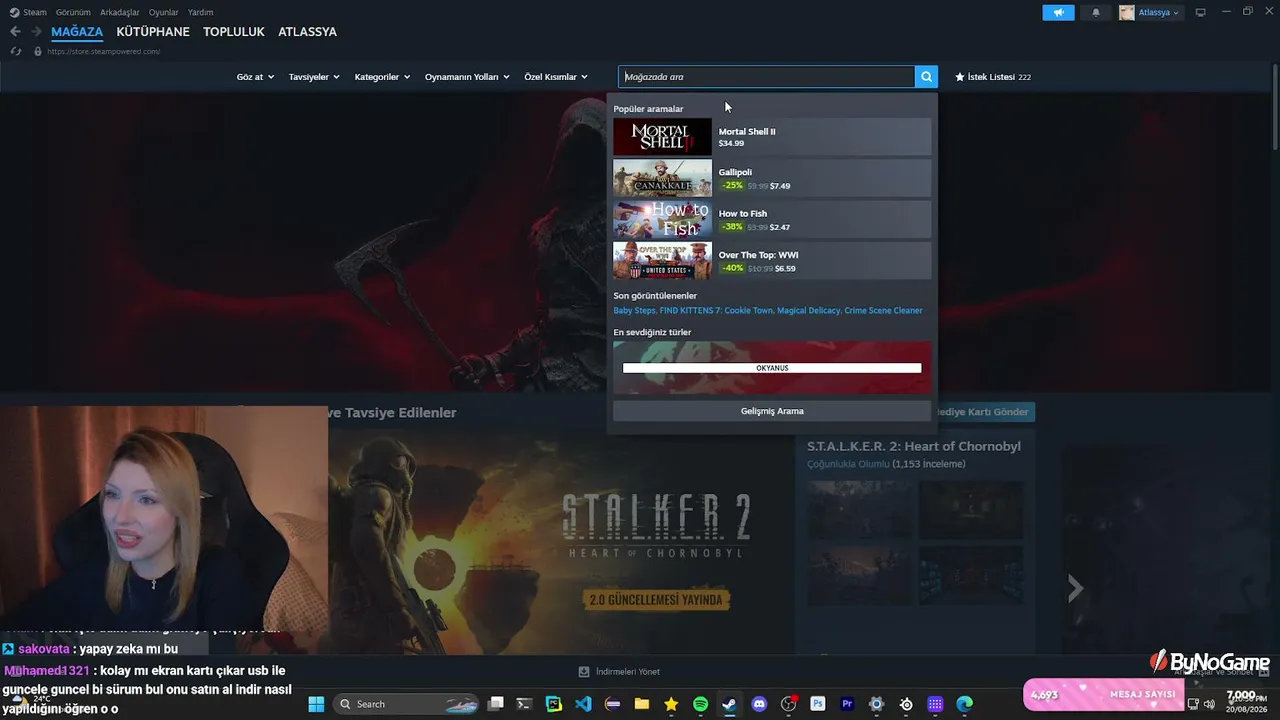
Task: Click into the Mağazada ara search field
Action: [x=767, y=77]
